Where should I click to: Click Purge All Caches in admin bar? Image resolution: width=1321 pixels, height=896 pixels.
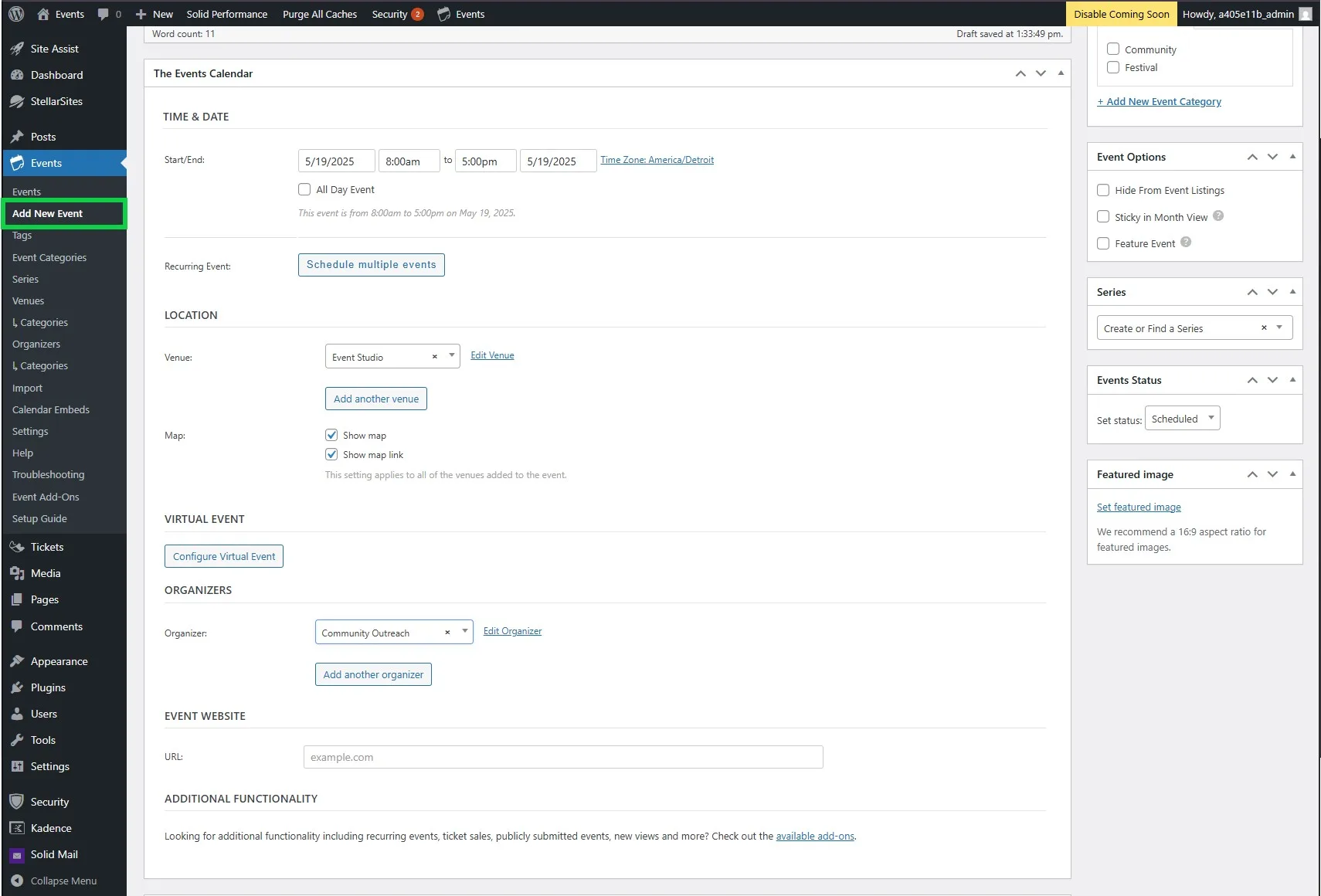319,14
